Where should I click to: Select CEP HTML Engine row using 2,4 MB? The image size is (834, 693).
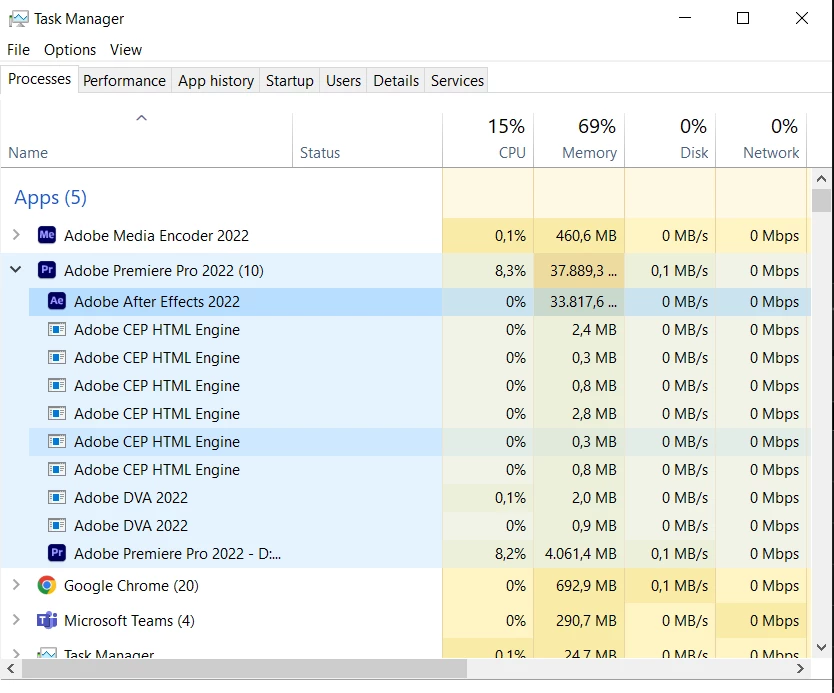420,330
